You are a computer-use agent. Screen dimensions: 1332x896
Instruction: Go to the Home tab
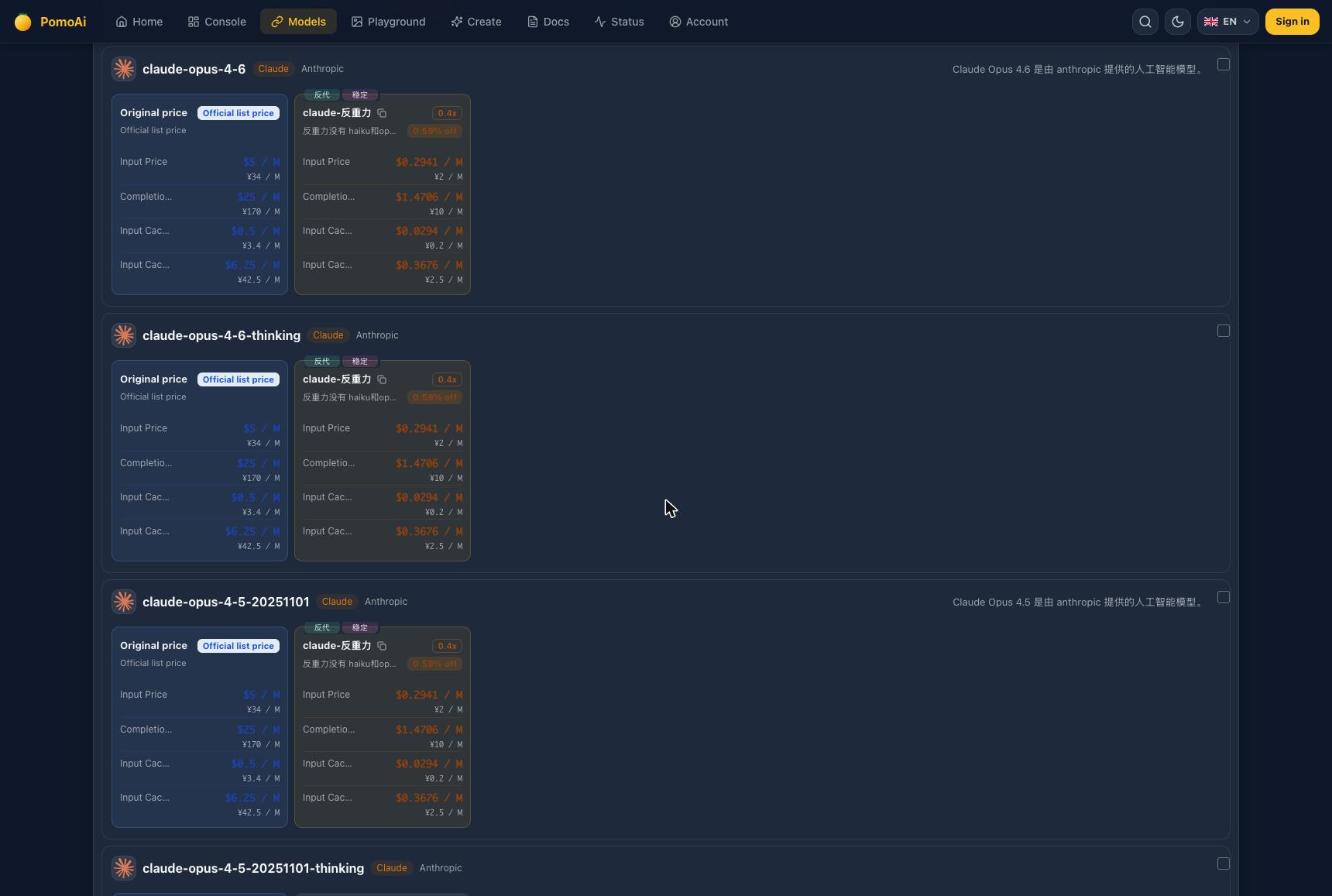point(139,22)
